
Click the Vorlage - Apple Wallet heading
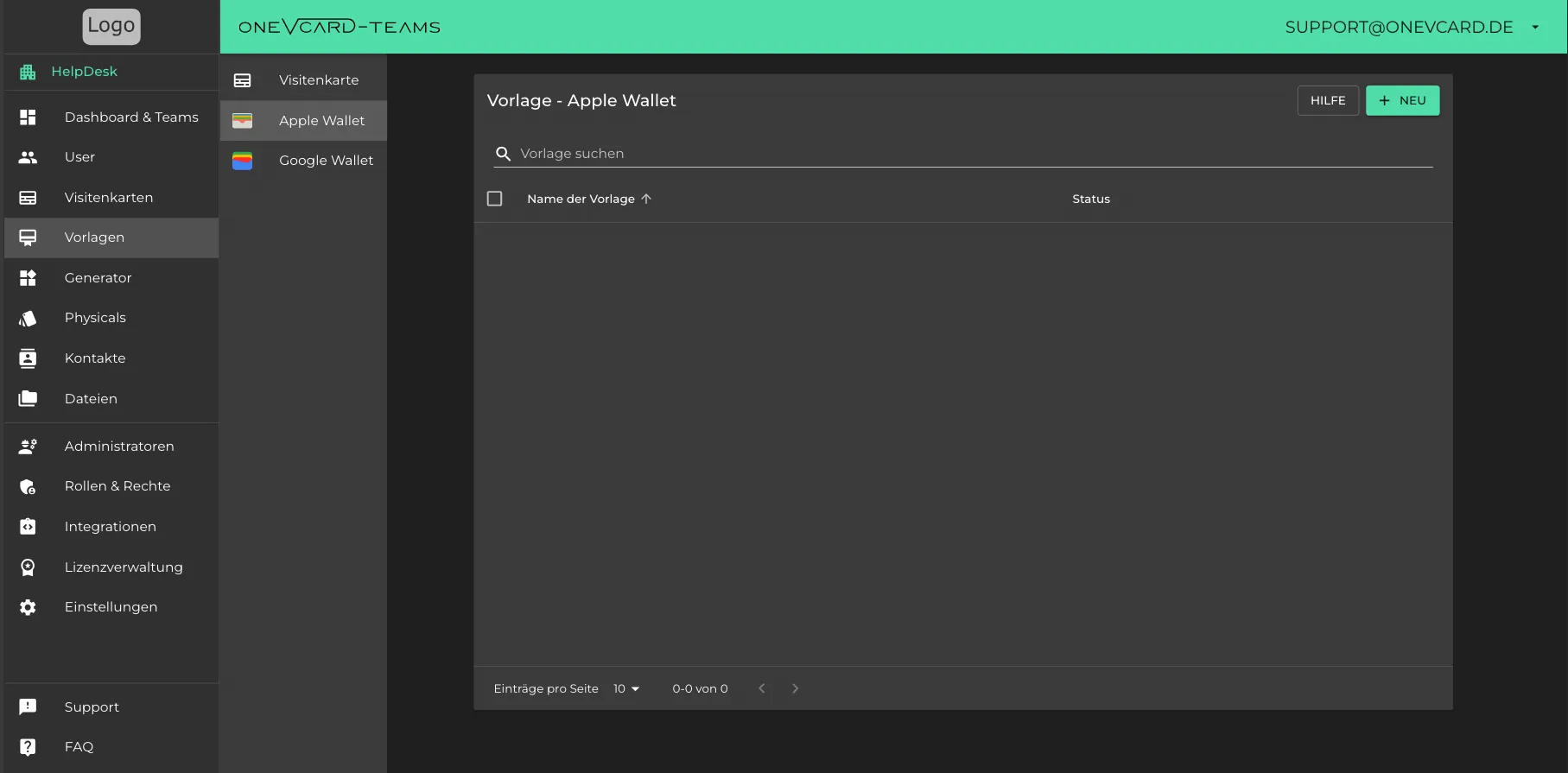(x=581, y=100)
